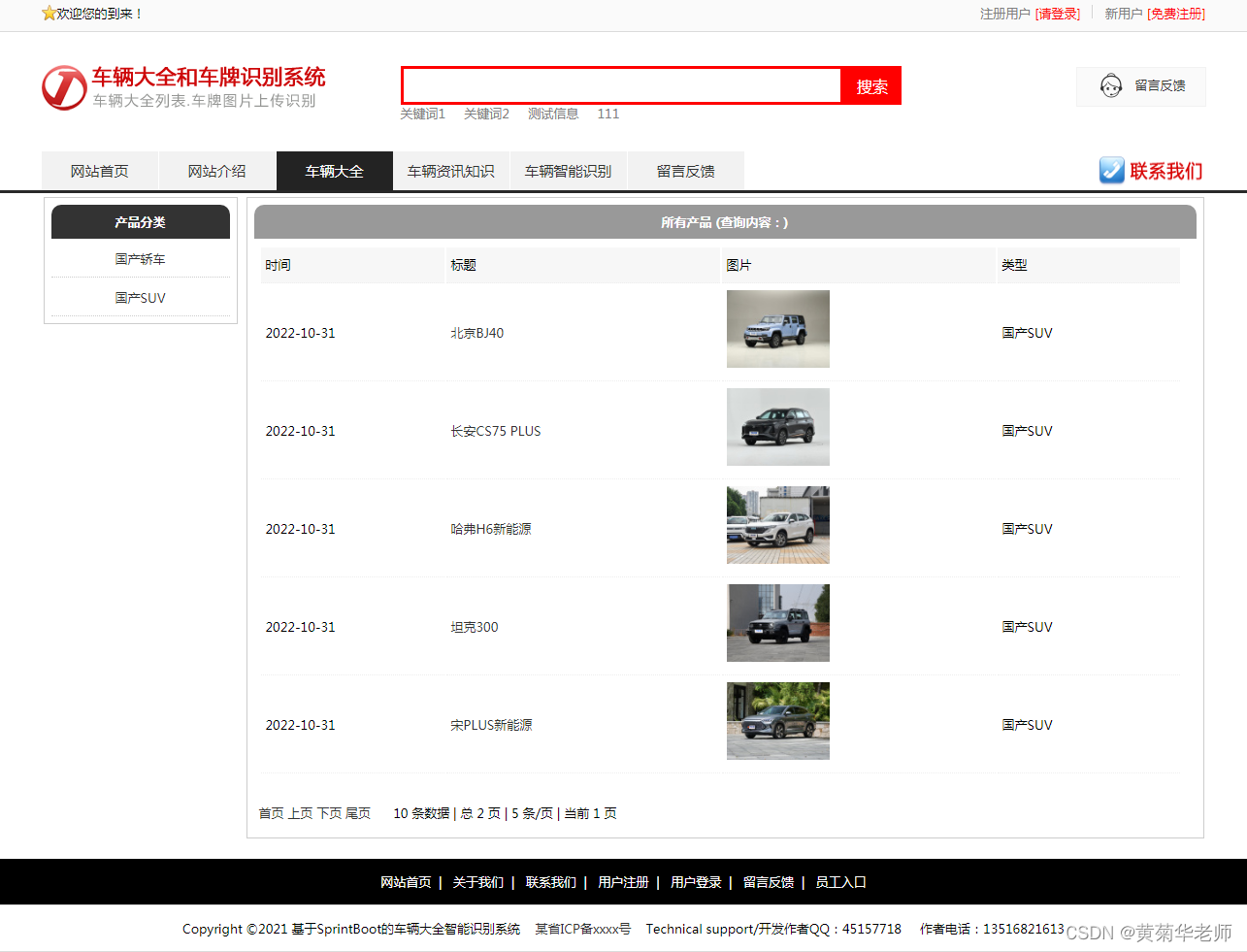Viewport: 1247px width, 952px height.
Task: Click the 宋PLUS新能源 car thumbnail
Action: coord(778,721)
